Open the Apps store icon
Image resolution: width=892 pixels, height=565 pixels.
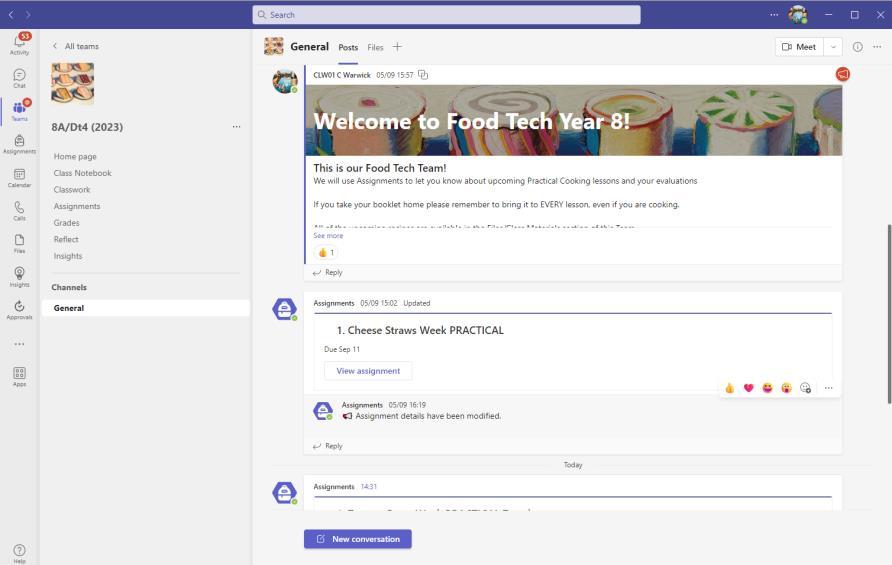point(19,376)
